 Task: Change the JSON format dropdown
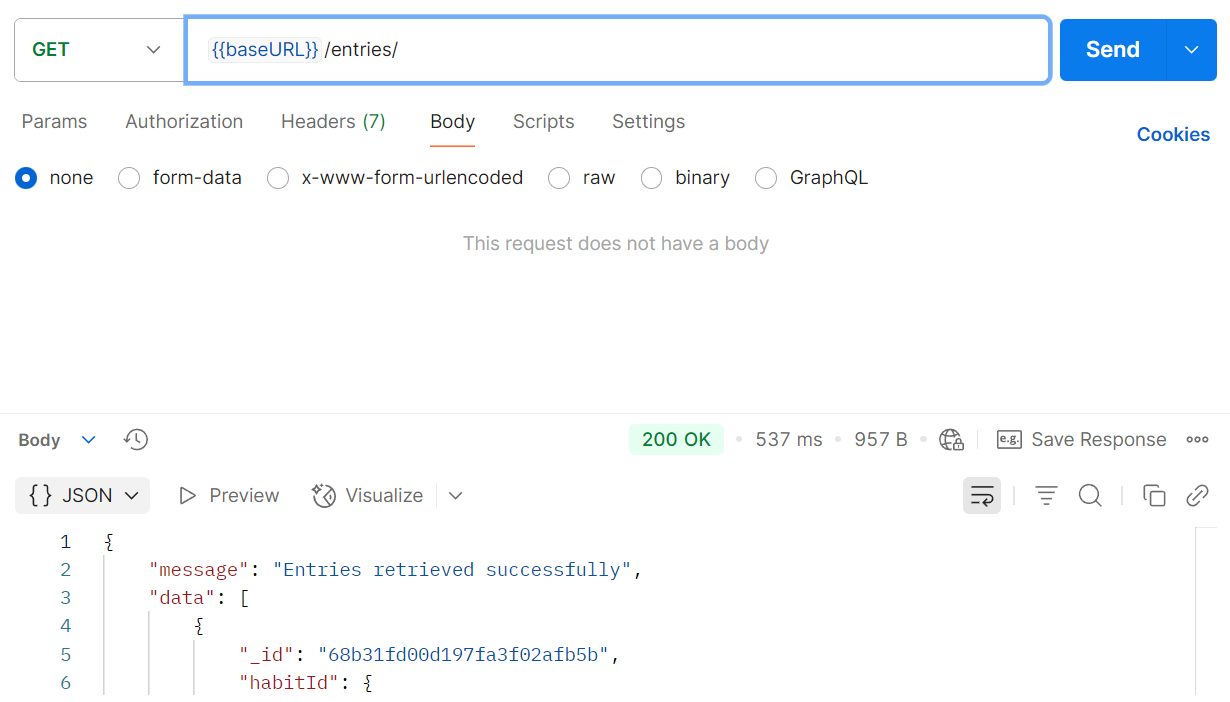[x=82, y=495]
